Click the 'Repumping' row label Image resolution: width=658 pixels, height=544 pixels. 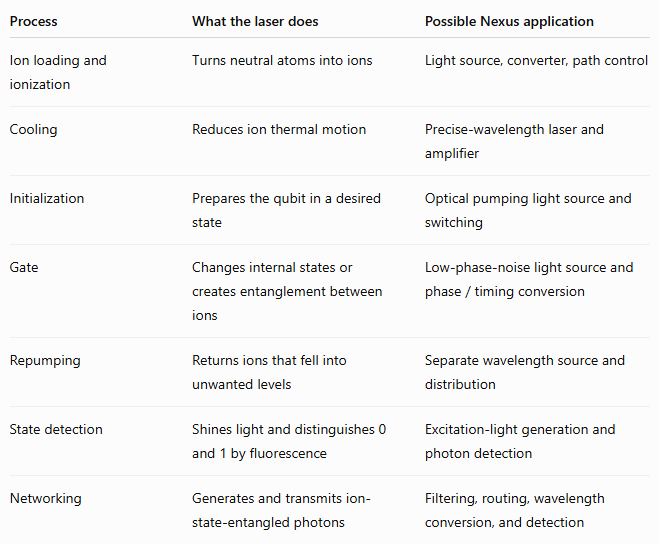click(45, 361)
